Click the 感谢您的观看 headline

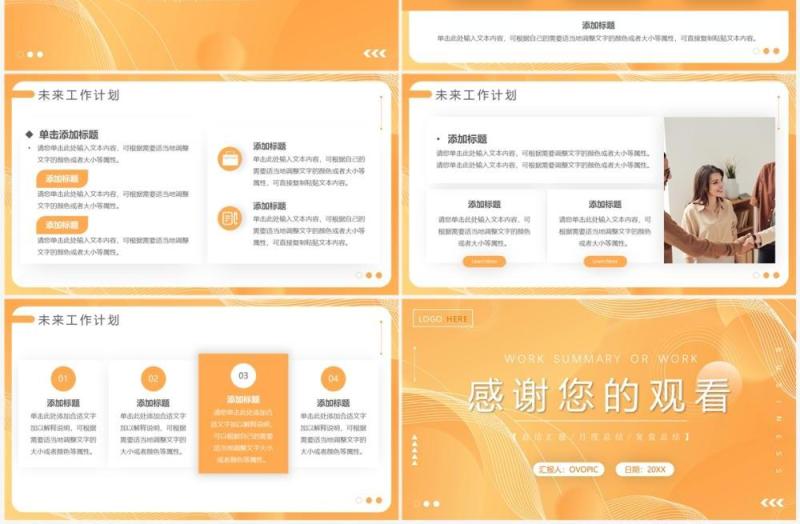tap(599, 396)
